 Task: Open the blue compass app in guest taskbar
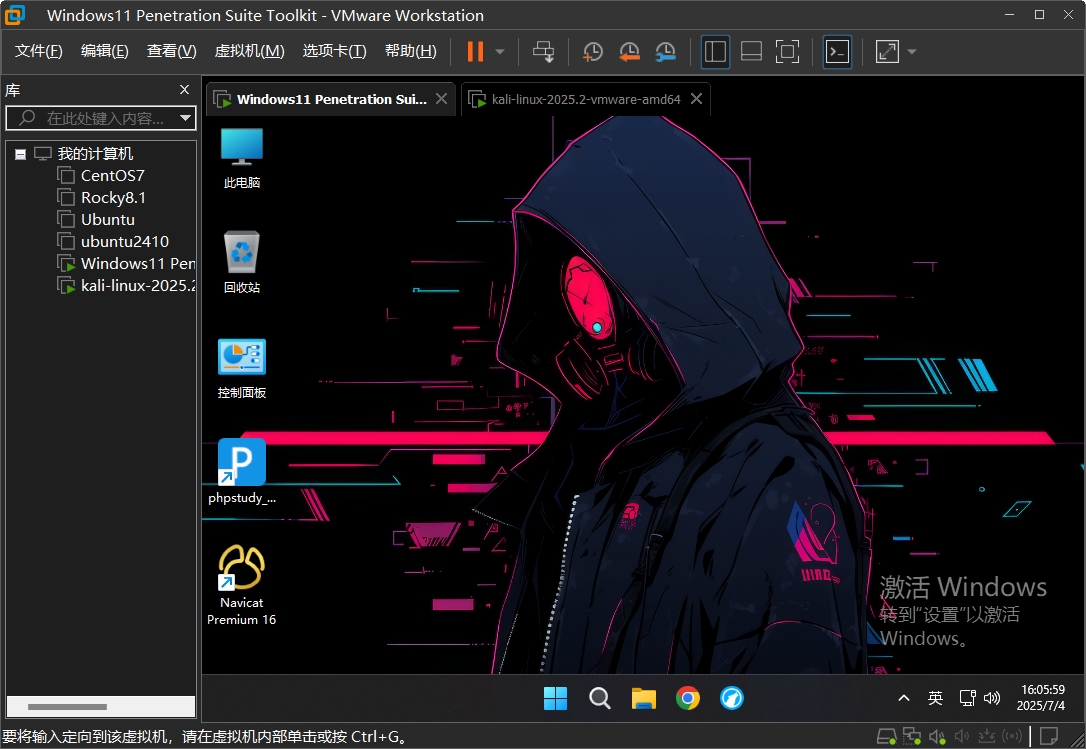click(731, 698)
